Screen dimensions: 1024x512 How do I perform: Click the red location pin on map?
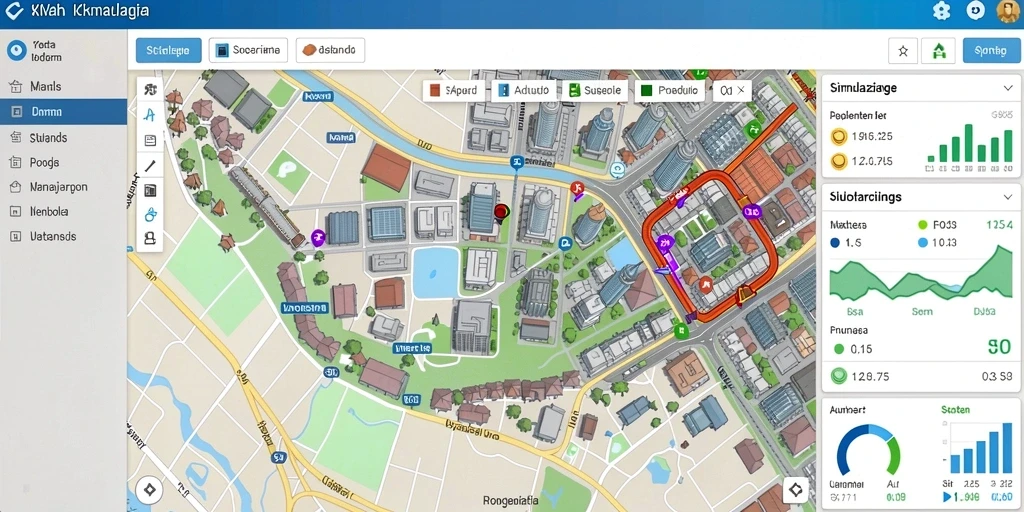(x=501, y=213)
